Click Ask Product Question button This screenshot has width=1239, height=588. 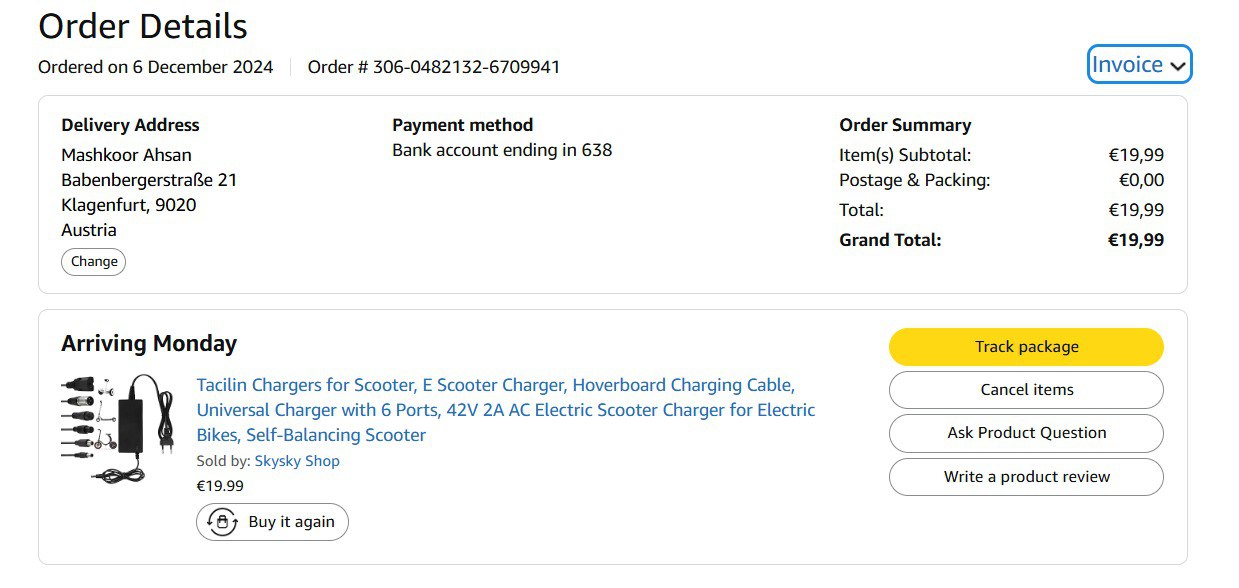(x=1026, y=433)
